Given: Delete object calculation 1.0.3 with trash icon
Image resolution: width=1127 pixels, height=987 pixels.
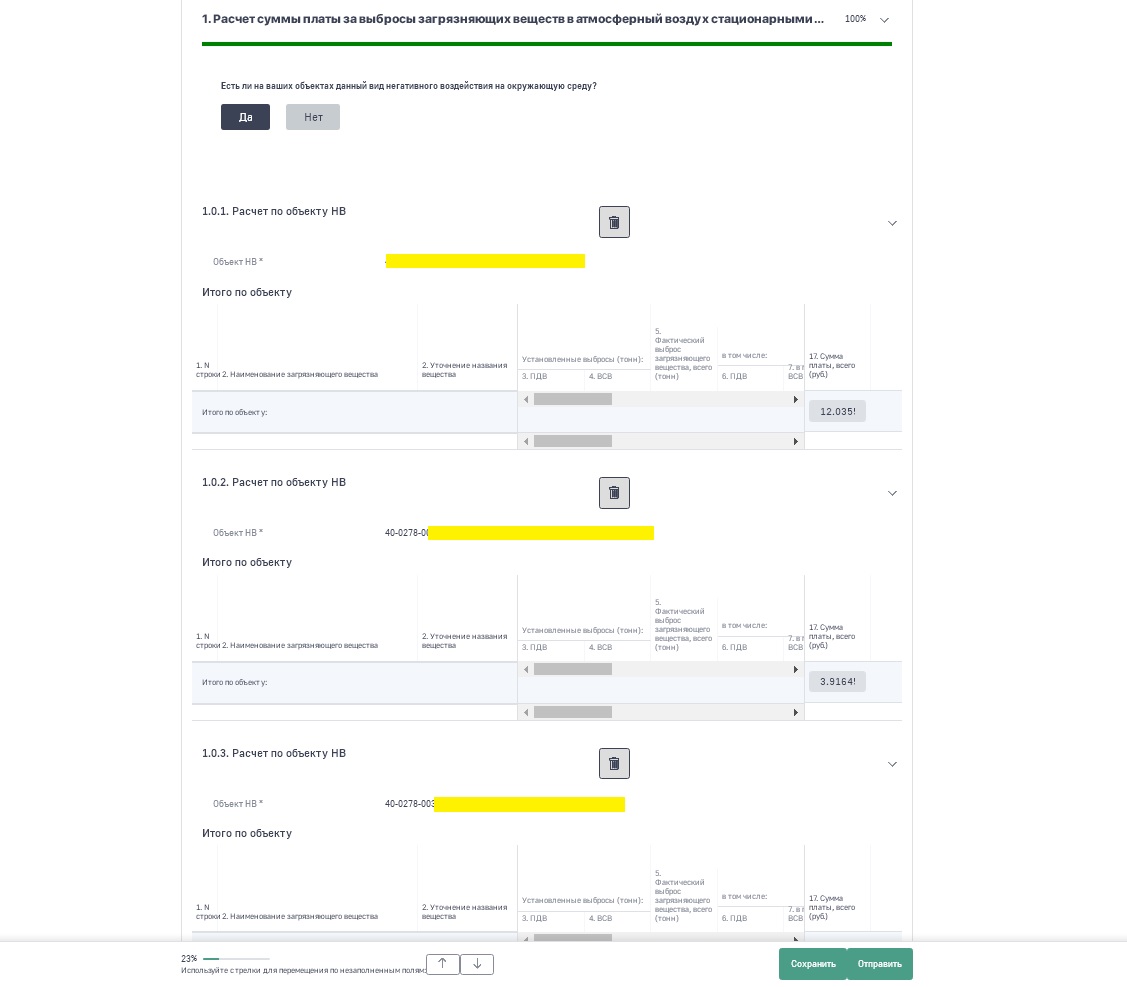Looking at the screenshot, I should (614, 764).
